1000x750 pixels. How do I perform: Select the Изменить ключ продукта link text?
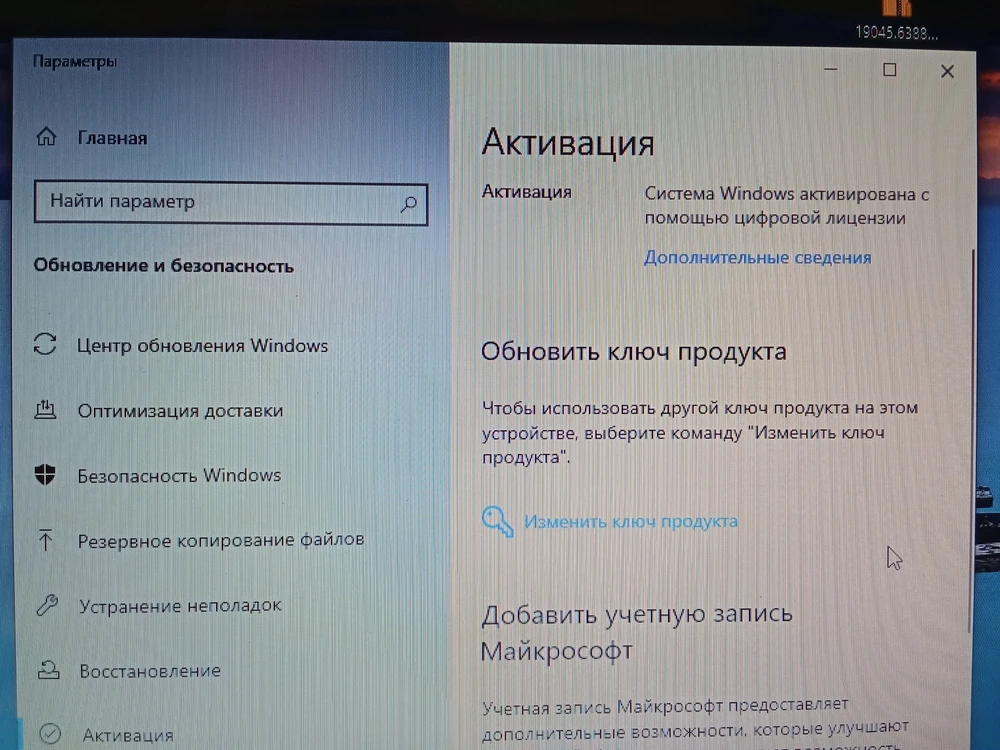(631, 521)
